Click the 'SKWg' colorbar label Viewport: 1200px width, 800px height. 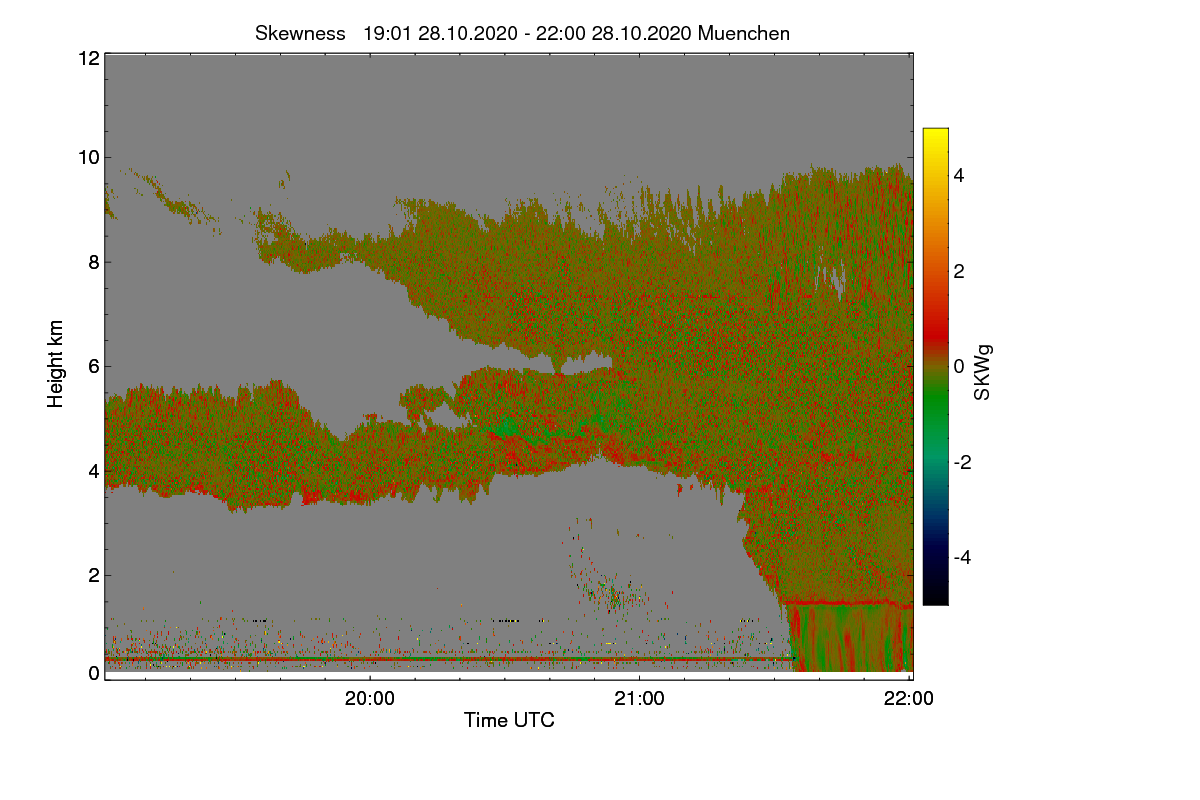[x=983, y=373]
